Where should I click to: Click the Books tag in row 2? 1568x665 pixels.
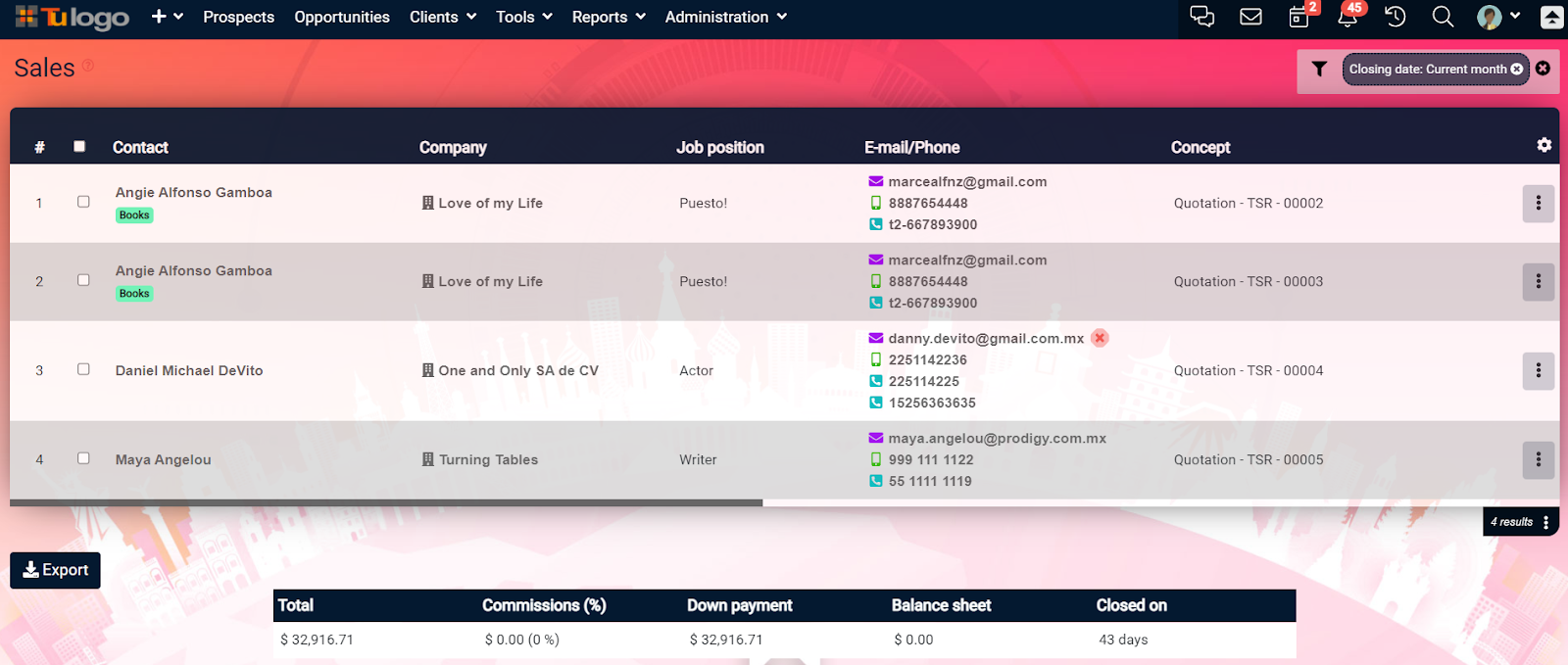134,294
